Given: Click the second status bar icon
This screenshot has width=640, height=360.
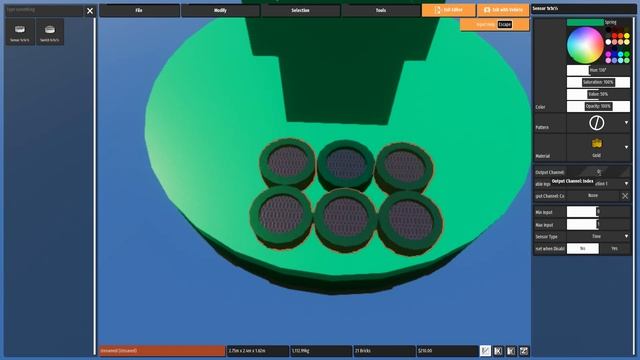Looking at the screenshot, I should (498, 351).
